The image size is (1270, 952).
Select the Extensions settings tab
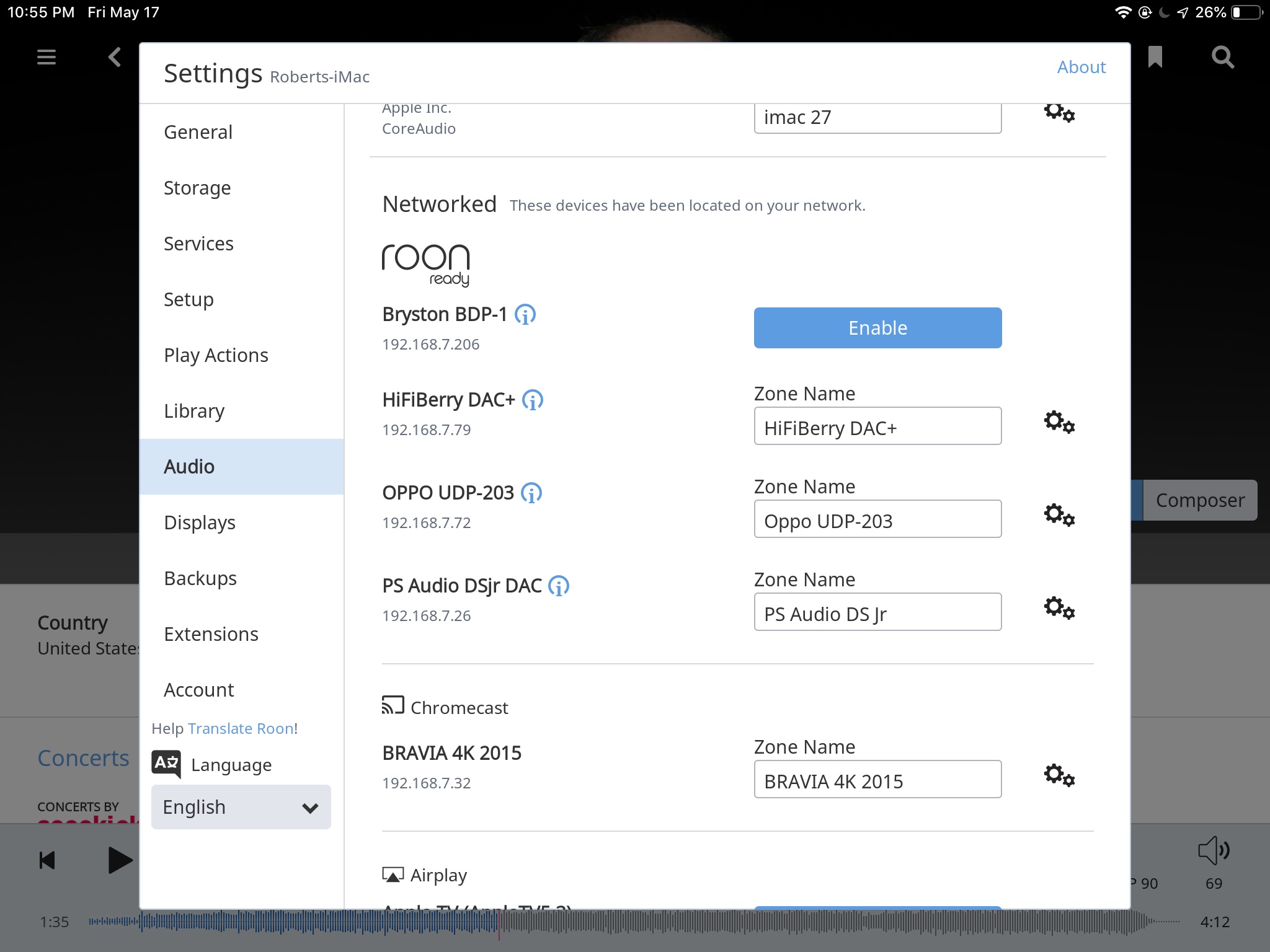(242, 634)
